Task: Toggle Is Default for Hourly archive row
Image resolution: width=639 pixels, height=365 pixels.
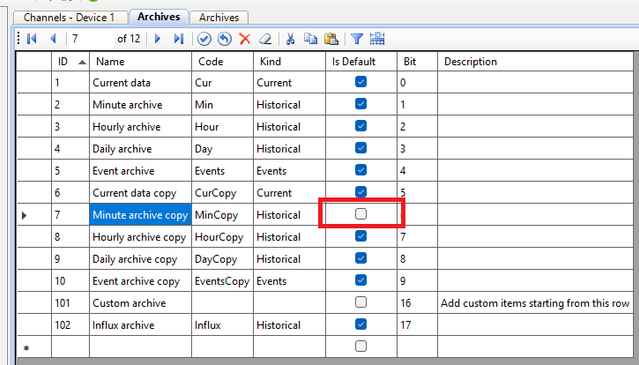Action: coord(361,126)
